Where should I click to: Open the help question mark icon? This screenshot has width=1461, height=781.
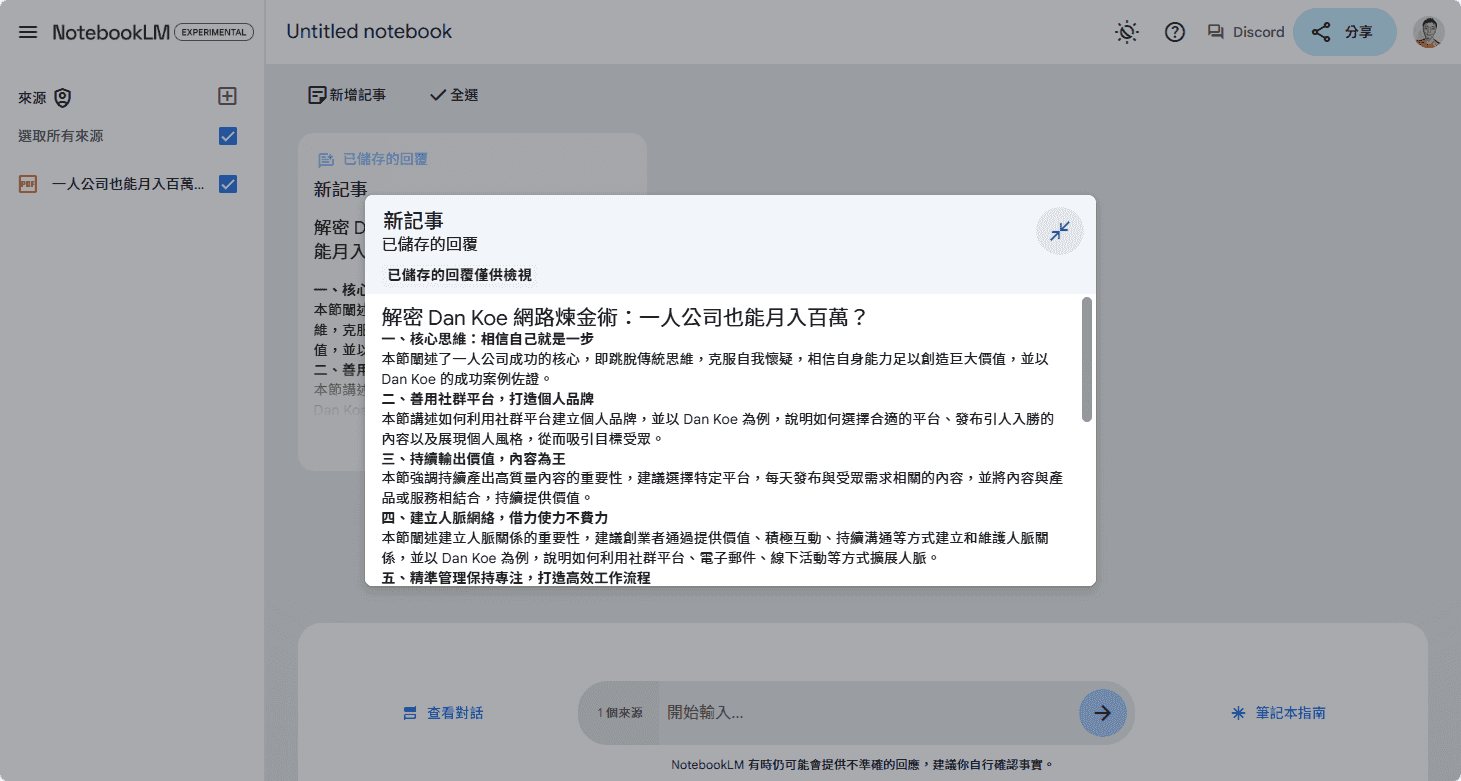coord(1175,32)
